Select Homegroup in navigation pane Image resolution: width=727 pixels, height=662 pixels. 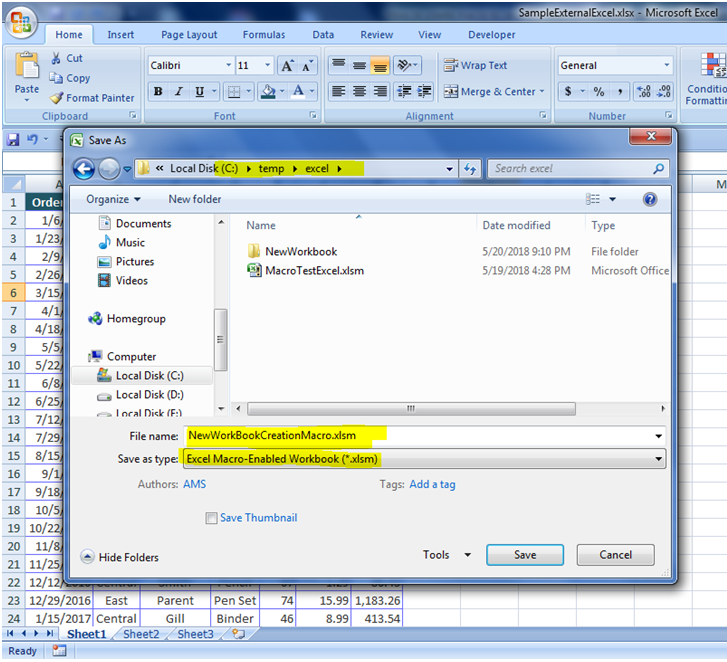click(127, 319)
